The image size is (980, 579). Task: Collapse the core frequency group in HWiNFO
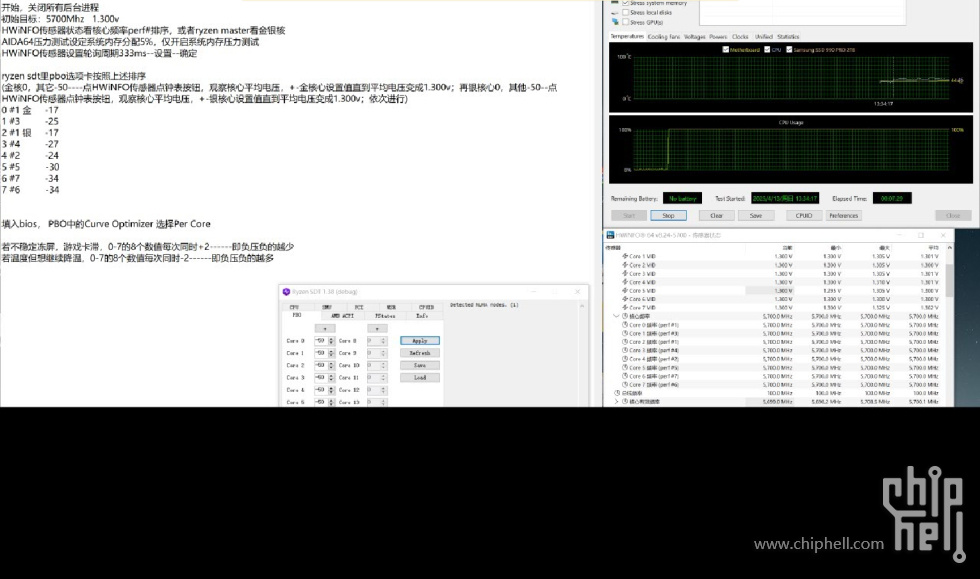coord(617,316)
